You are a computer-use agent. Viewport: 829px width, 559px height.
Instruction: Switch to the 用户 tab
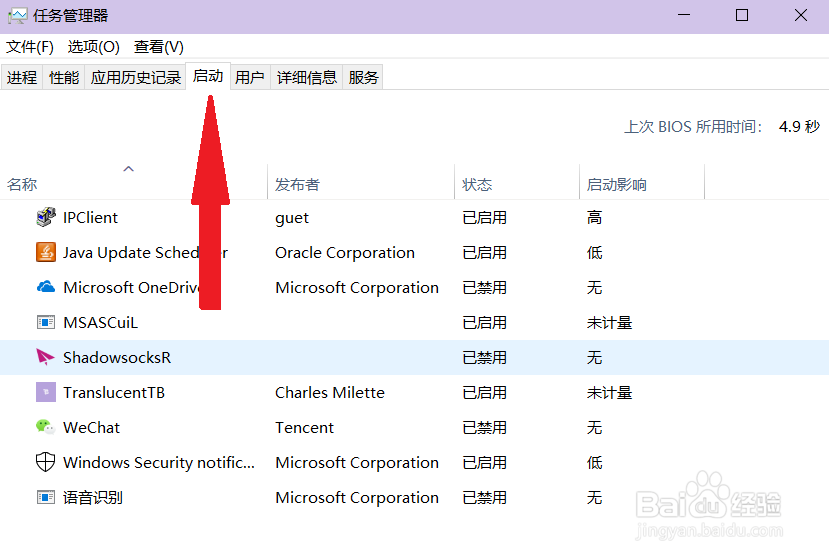[x=250, y=77]
